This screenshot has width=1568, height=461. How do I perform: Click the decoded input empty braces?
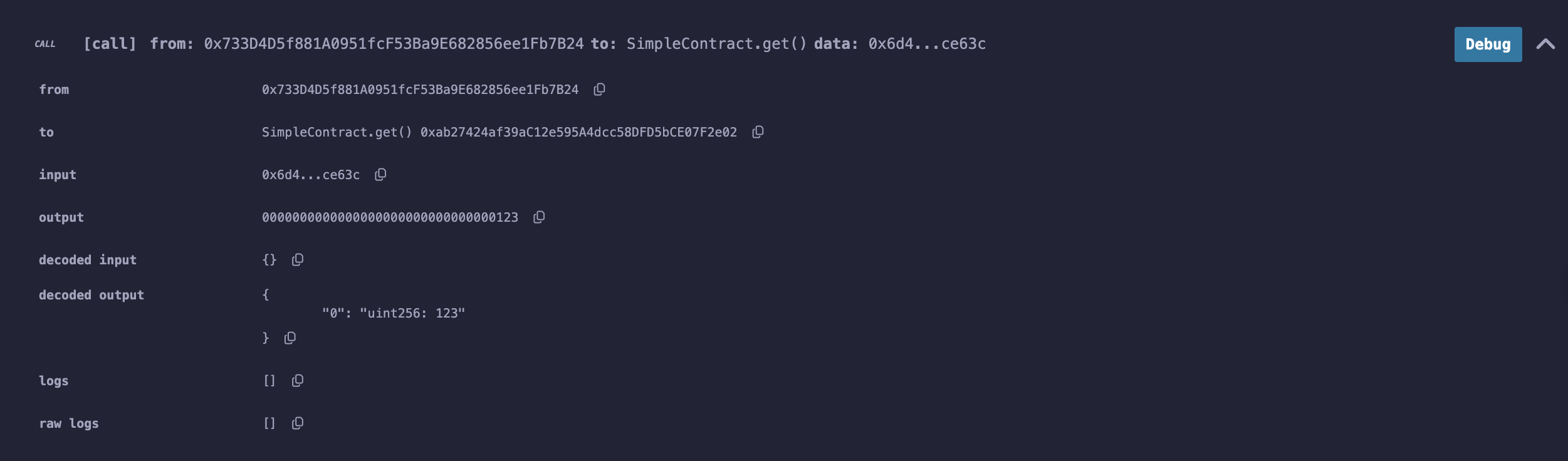point(269,260)
